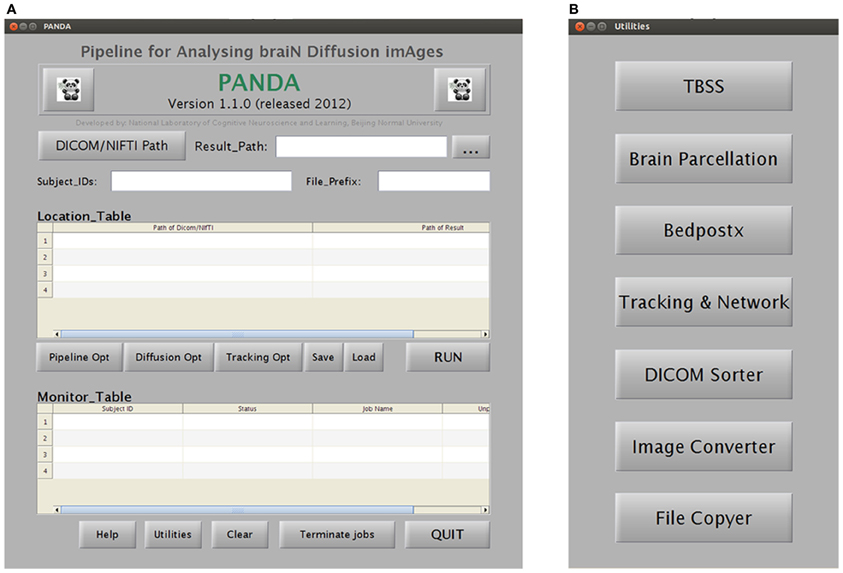Click Monitor_Table scroll left arrow

tap(57, 510)
